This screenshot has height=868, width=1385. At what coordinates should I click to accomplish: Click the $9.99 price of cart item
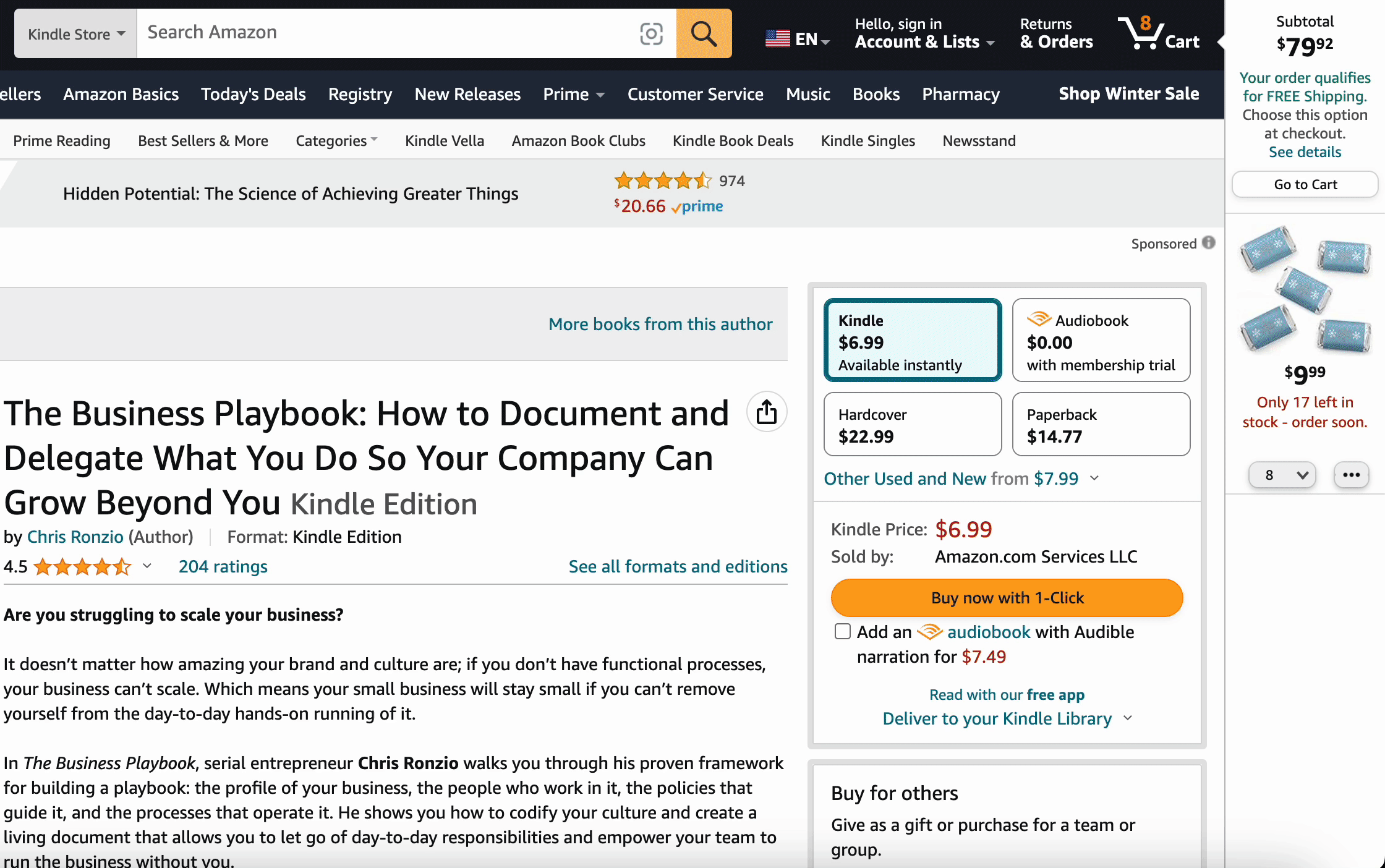coord(1305,373)
